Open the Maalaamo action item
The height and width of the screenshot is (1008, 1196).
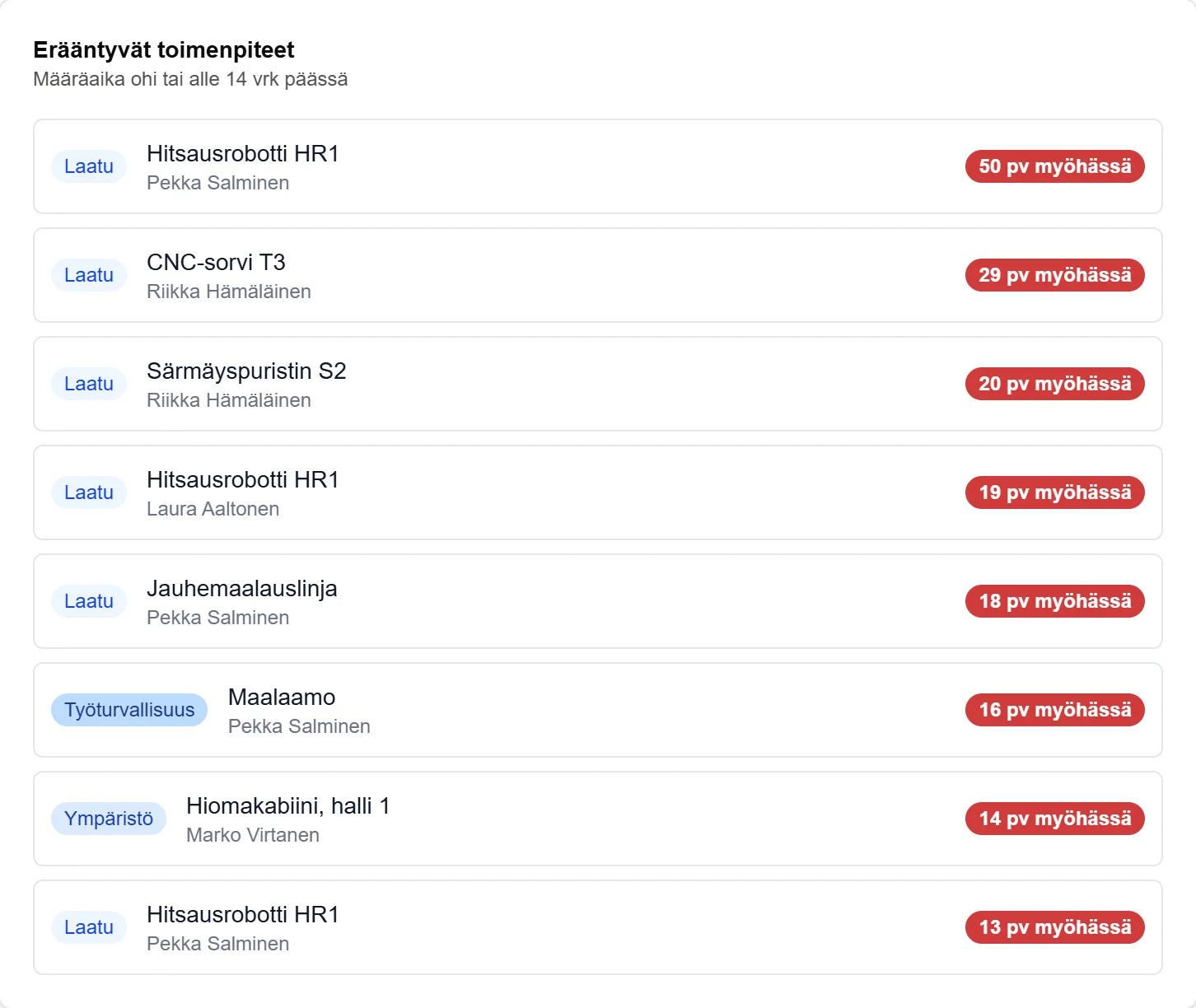597,710
